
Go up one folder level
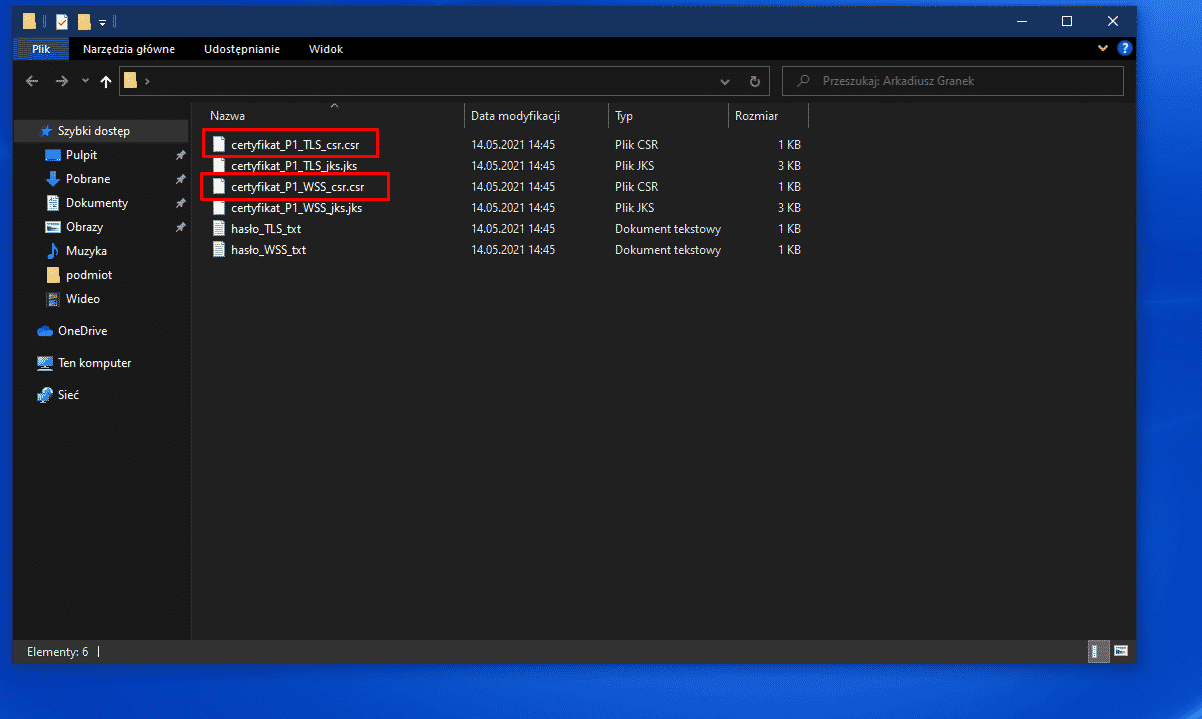tap(106, 81)
